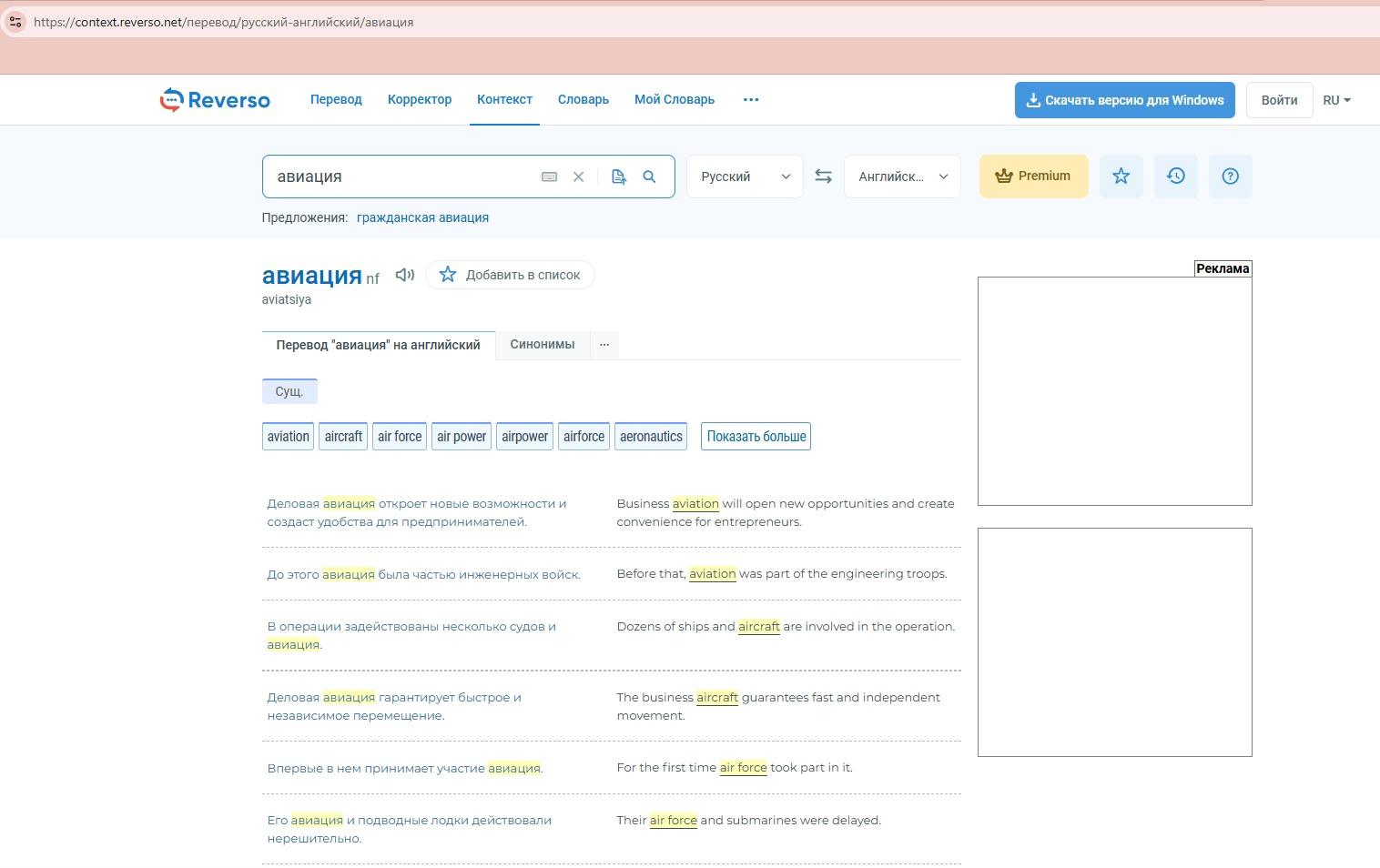
Task: Open favorites with the star icon button
Action: click(1121, 177)
